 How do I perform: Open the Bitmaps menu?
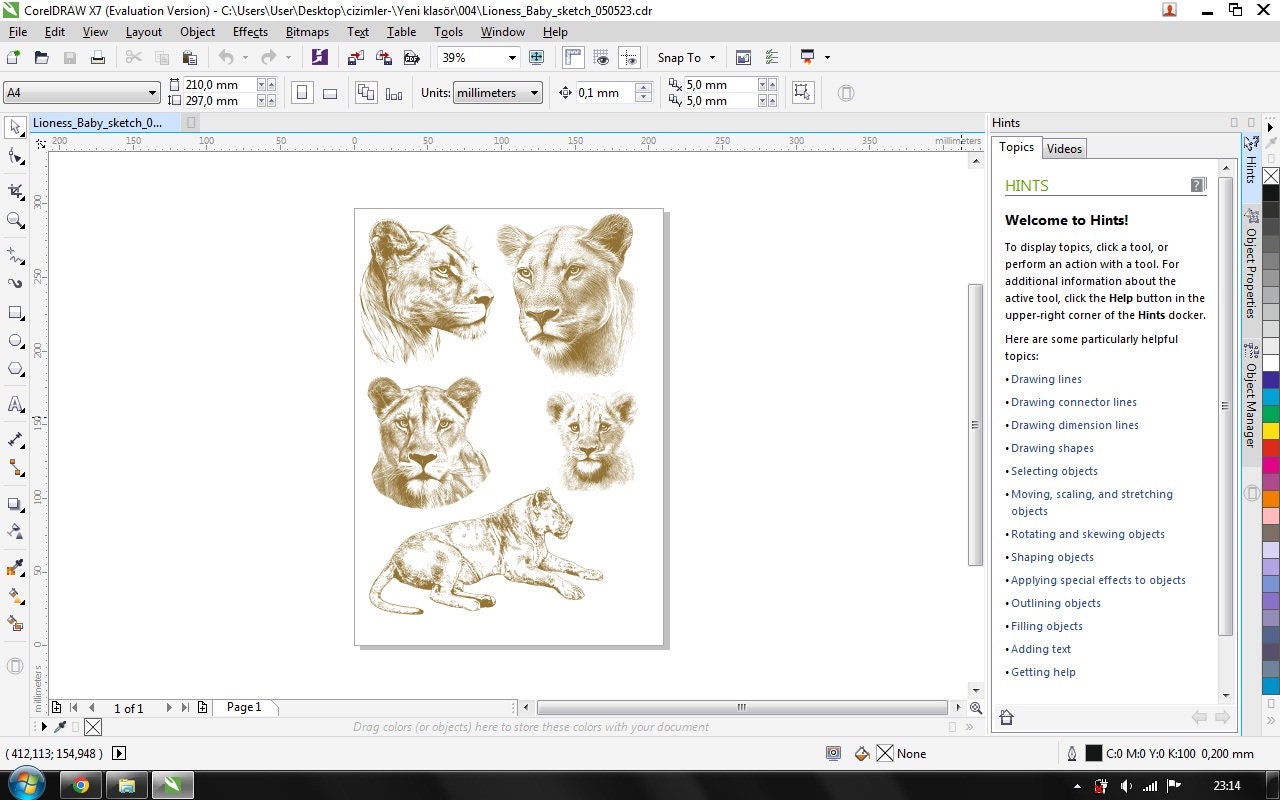pos(307,31)
